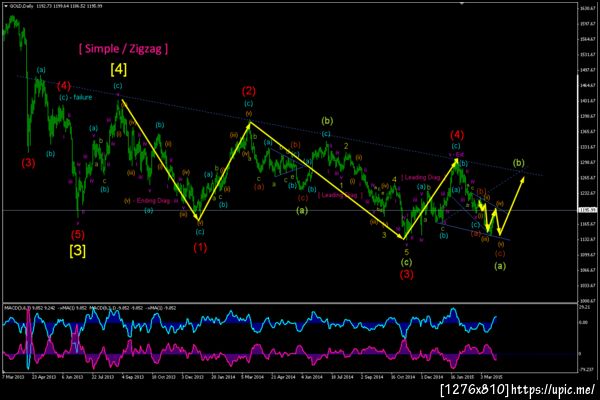
Task: Click the red '(2)' wave label
Action: point(249,91)
